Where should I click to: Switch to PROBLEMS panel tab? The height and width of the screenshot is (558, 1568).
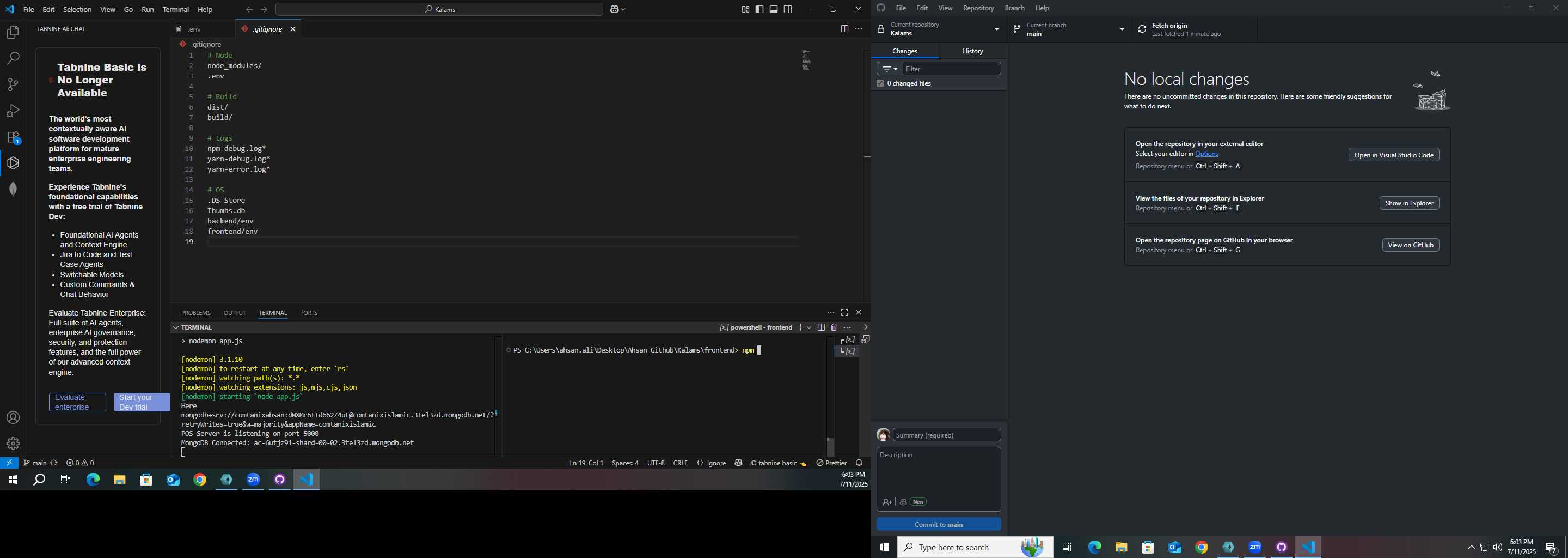(x=196, y=312)
